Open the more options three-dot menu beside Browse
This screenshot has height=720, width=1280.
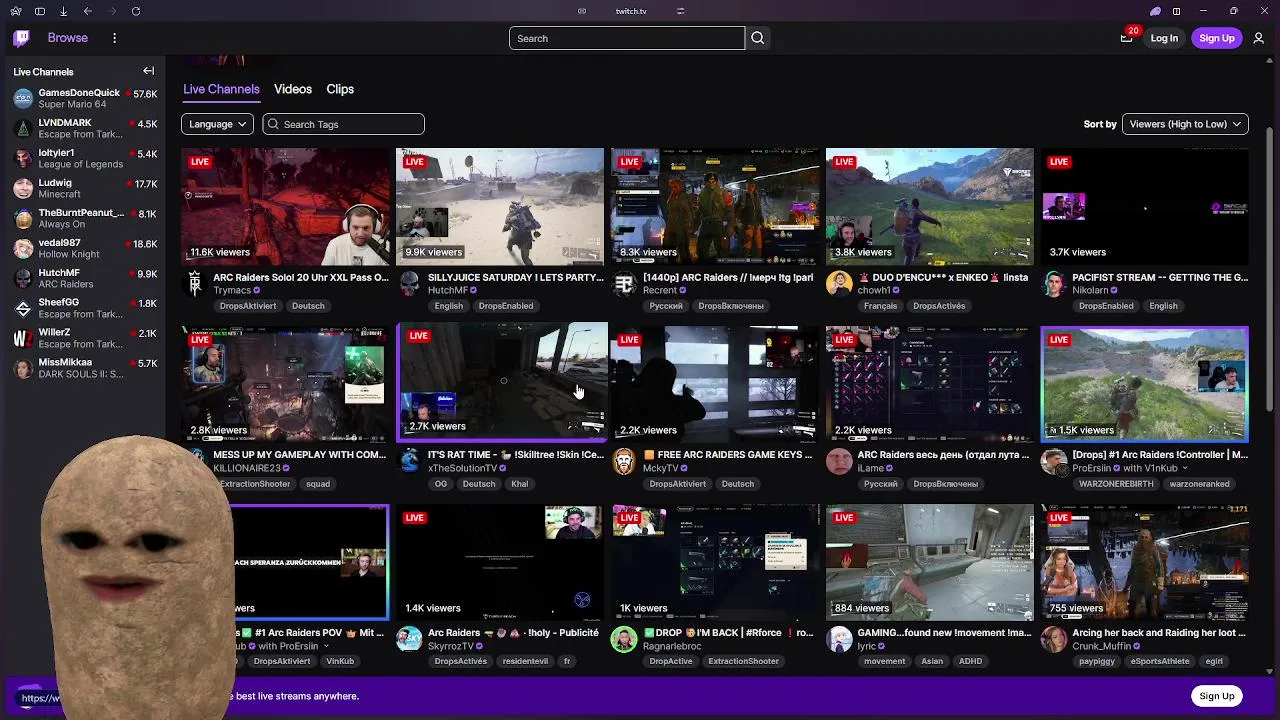[114, 38]
